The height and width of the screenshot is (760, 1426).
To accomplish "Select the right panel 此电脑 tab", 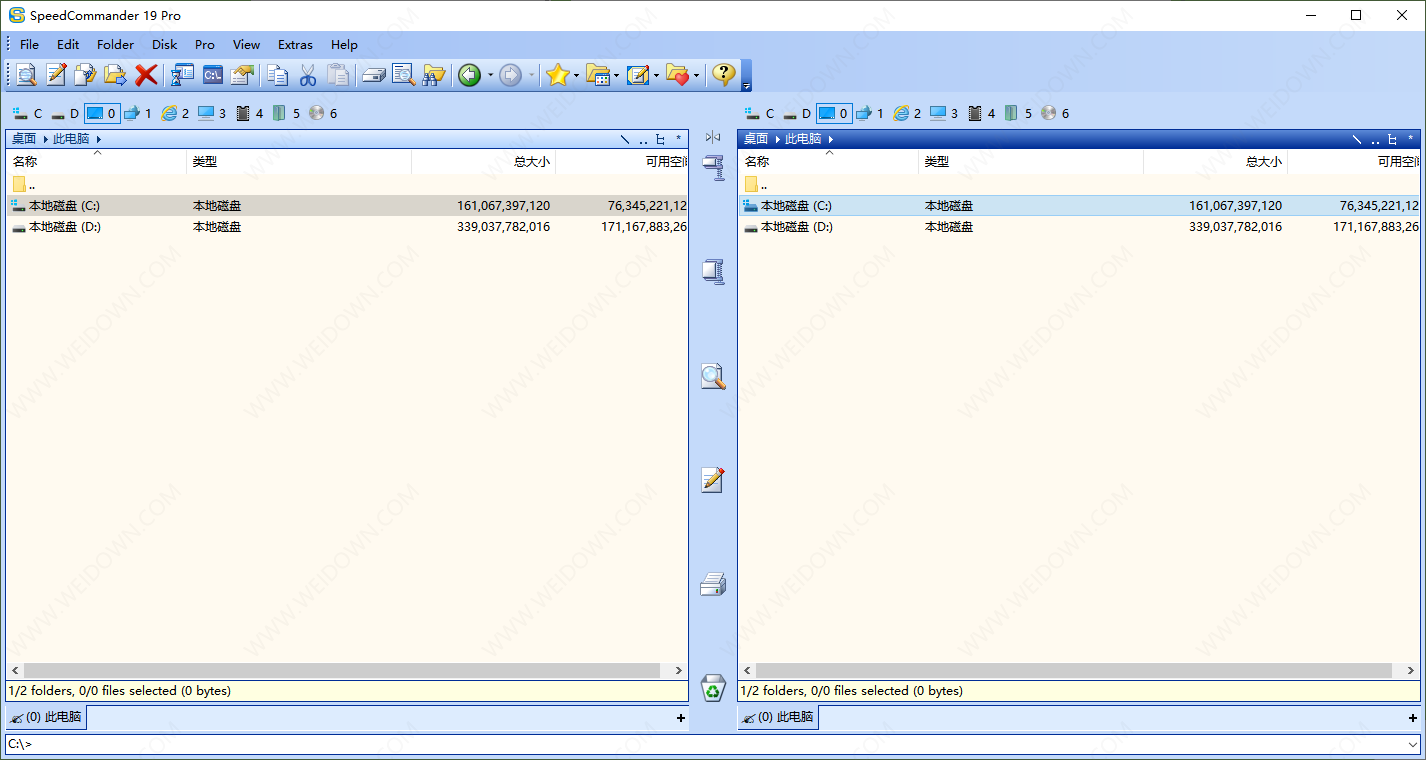I will 778,717.
